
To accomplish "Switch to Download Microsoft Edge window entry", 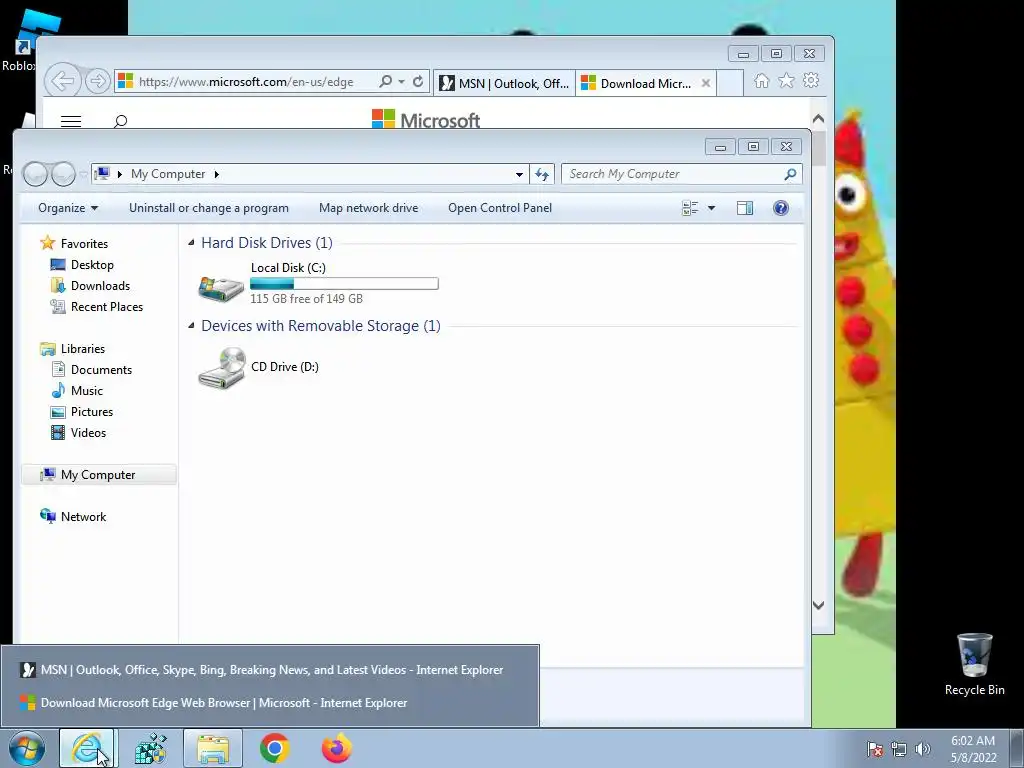I will click(270, 703).
